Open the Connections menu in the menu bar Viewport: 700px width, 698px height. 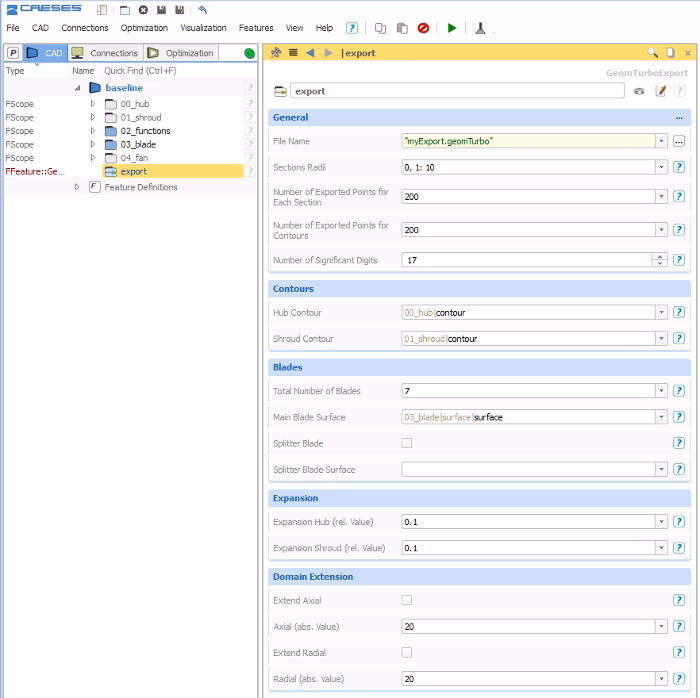click(x=85, y=28)
